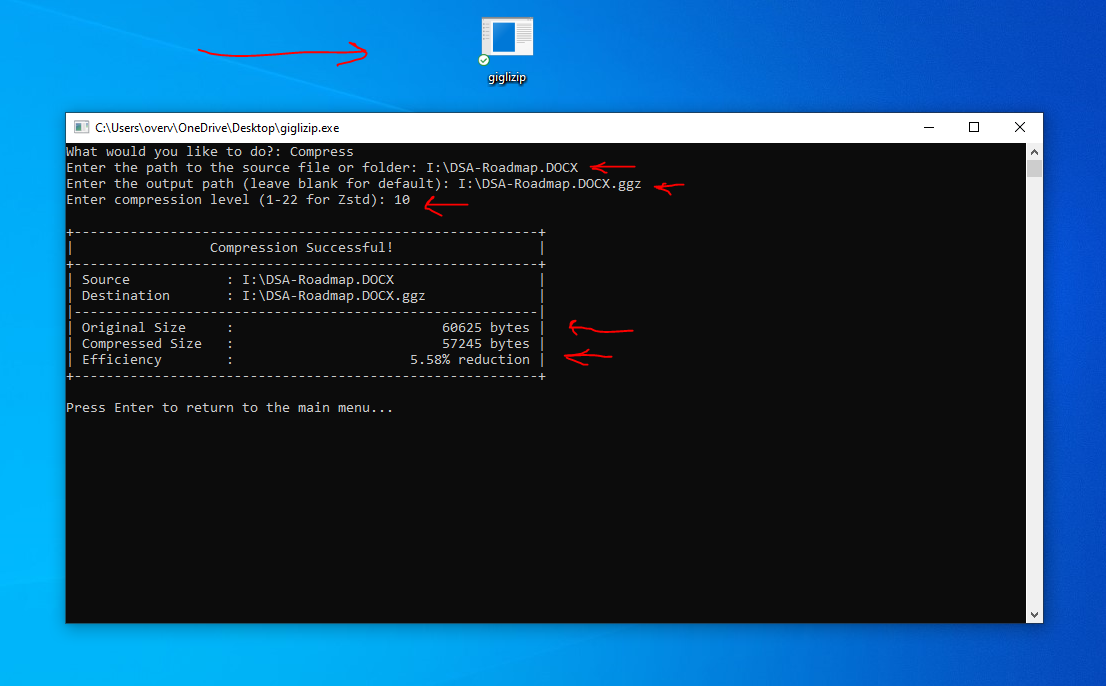Viewport: 1106px width, 686px height.
Task: Click the 'Compression Successful!' heading
Action: click(301, 247)
